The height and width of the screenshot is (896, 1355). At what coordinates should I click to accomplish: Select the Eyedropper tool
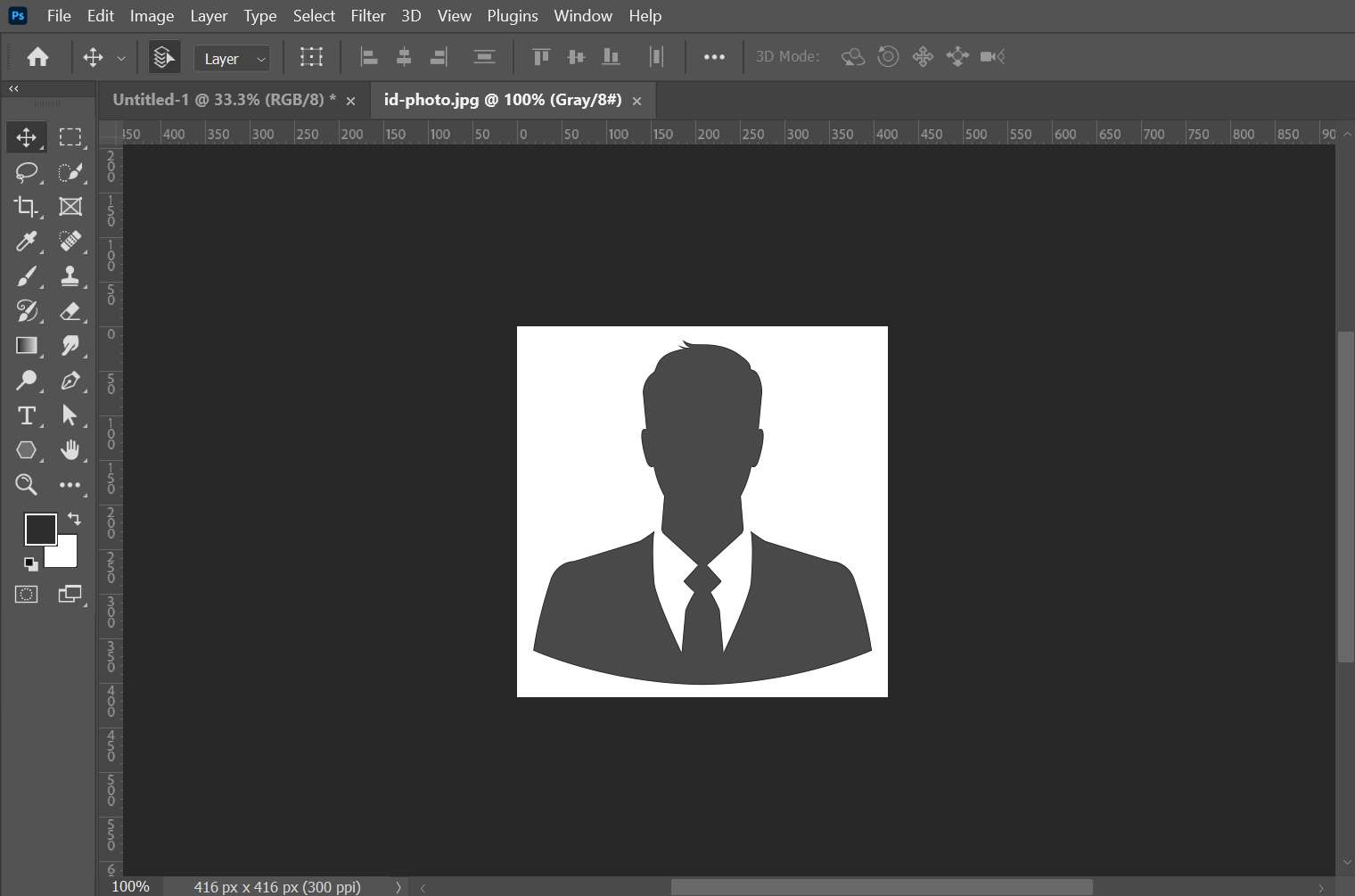26,241
